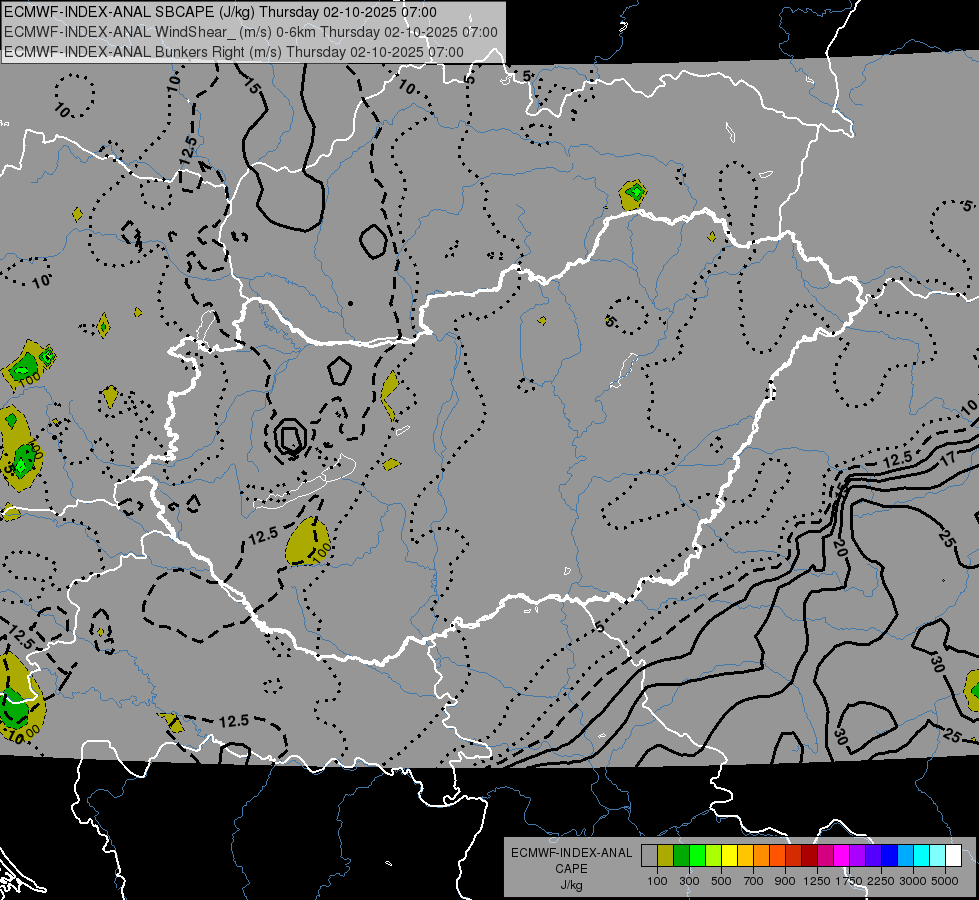Viewport: 979px width, 900px height.
Task: Select the pure yellow legend swatch
Action: tap(729, 855)
